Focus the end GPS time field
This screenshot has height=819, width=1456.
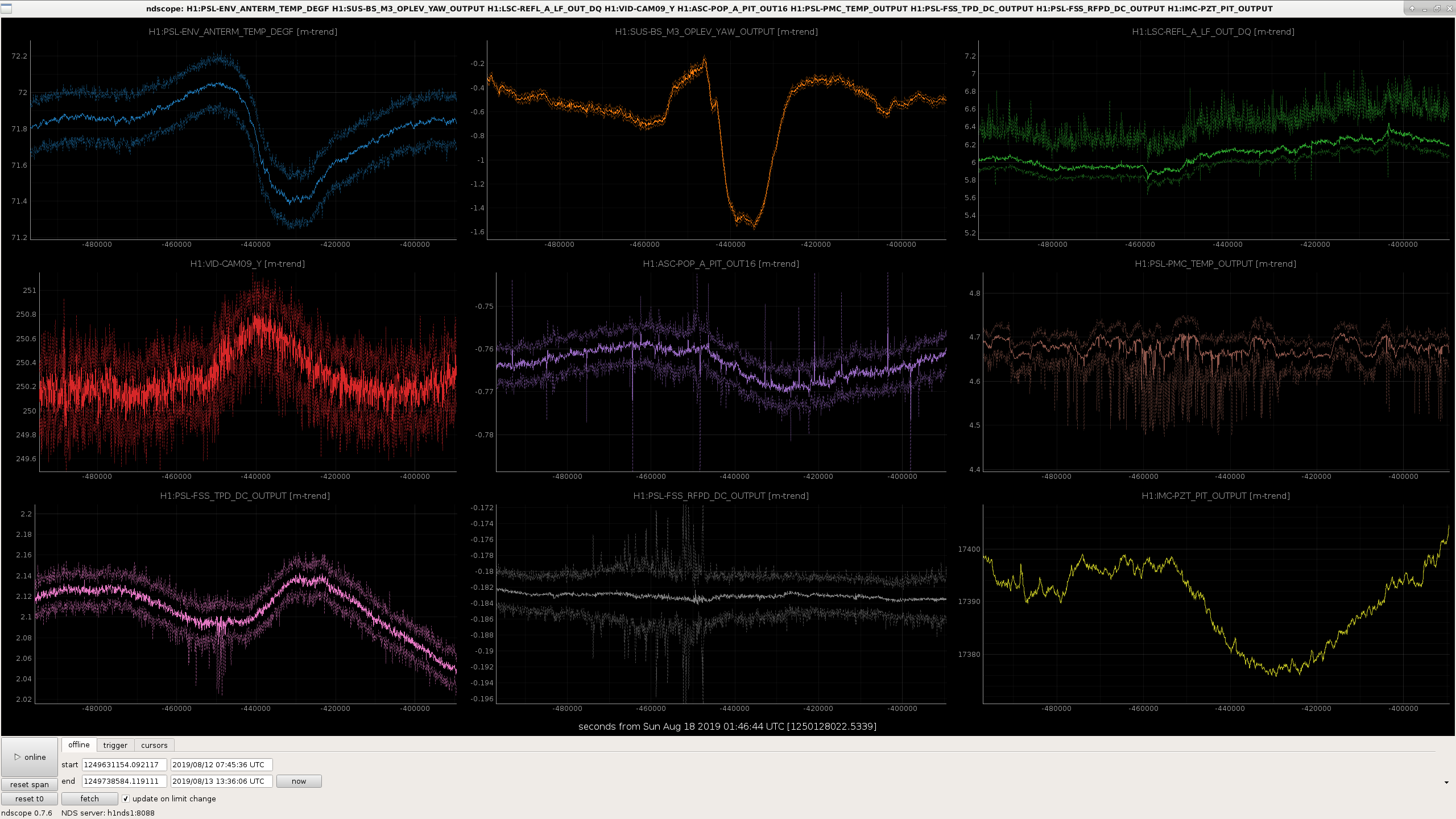click(x=125, y=781)
